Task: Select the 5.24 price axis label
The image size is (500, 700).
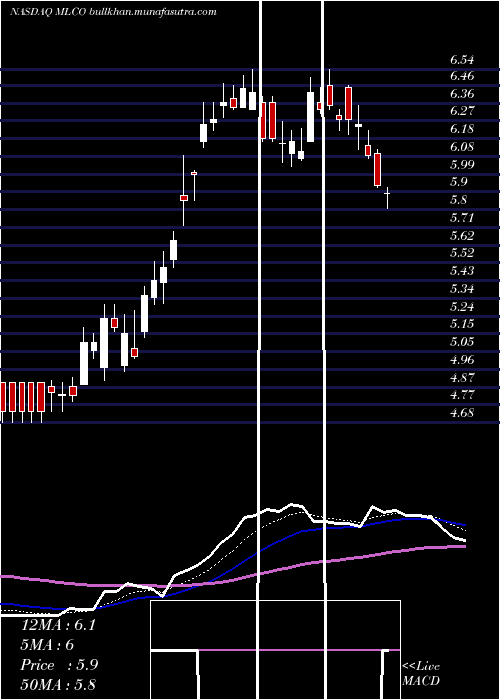Action: point(462,306)
